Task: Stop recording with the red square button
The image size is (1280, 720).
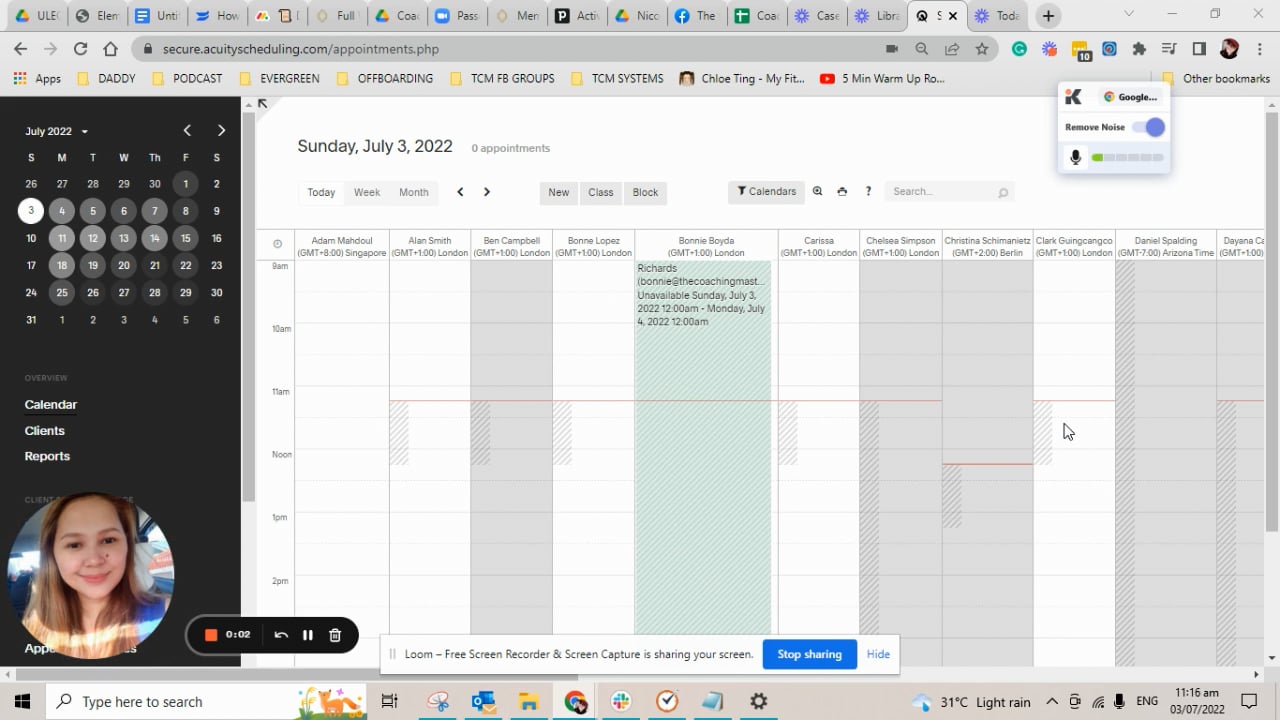Action: pos(211,635)
